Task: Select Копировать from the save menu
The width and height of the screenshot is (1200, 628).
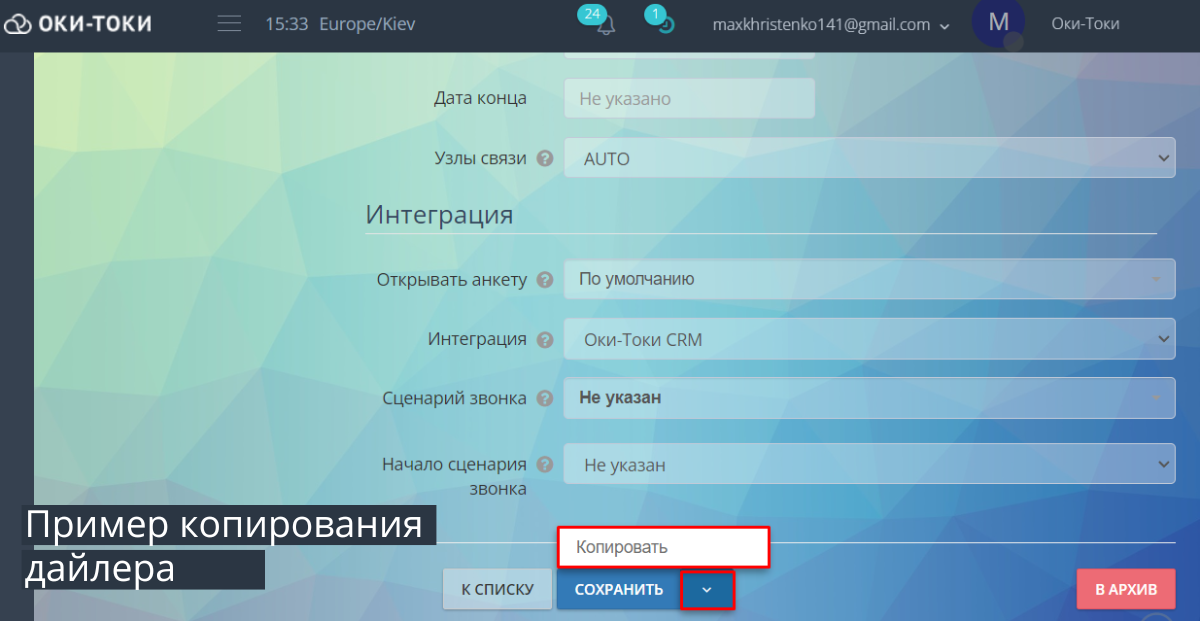Action: (663, 547)
